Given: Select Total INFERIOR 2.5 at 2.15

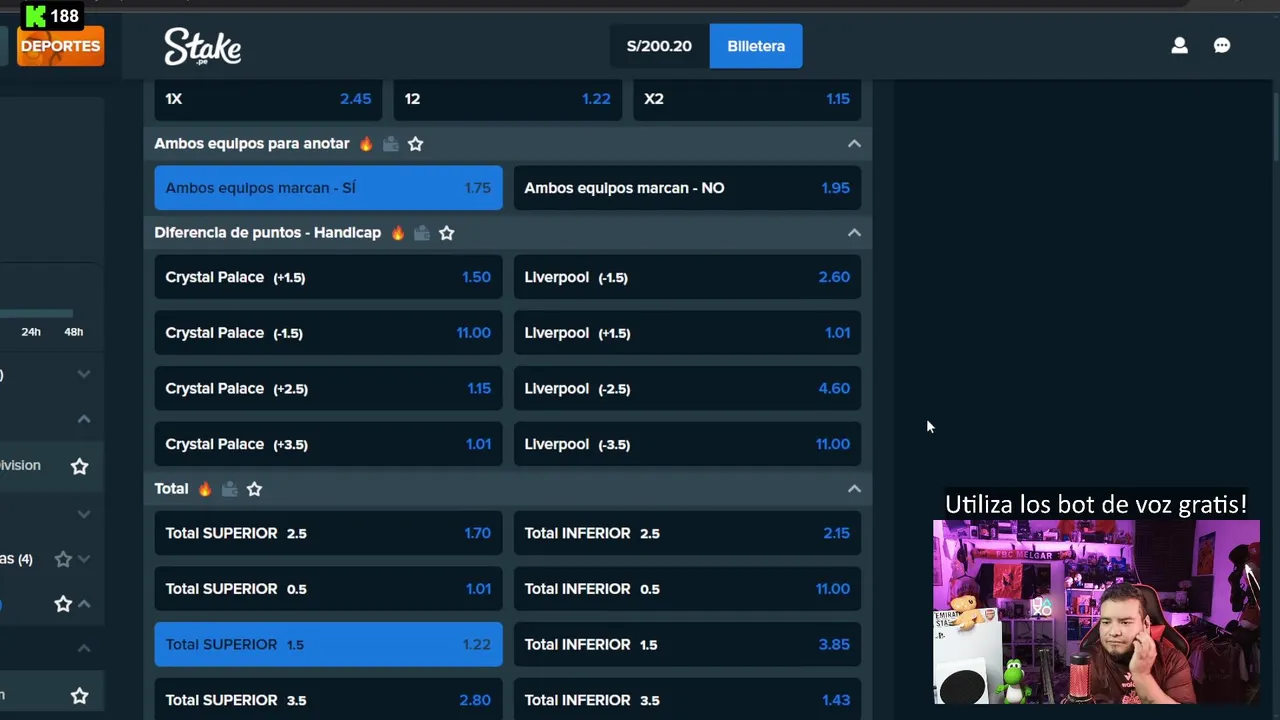Looking at the screenshot, I should pos(687,534).
